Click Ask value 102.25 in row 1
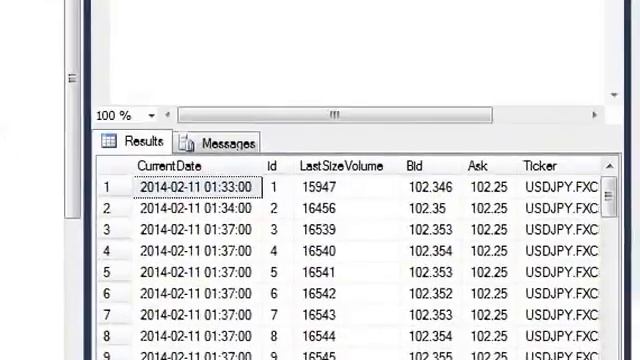The height and width of the screenshot is (360, 640). pos(489,187)
